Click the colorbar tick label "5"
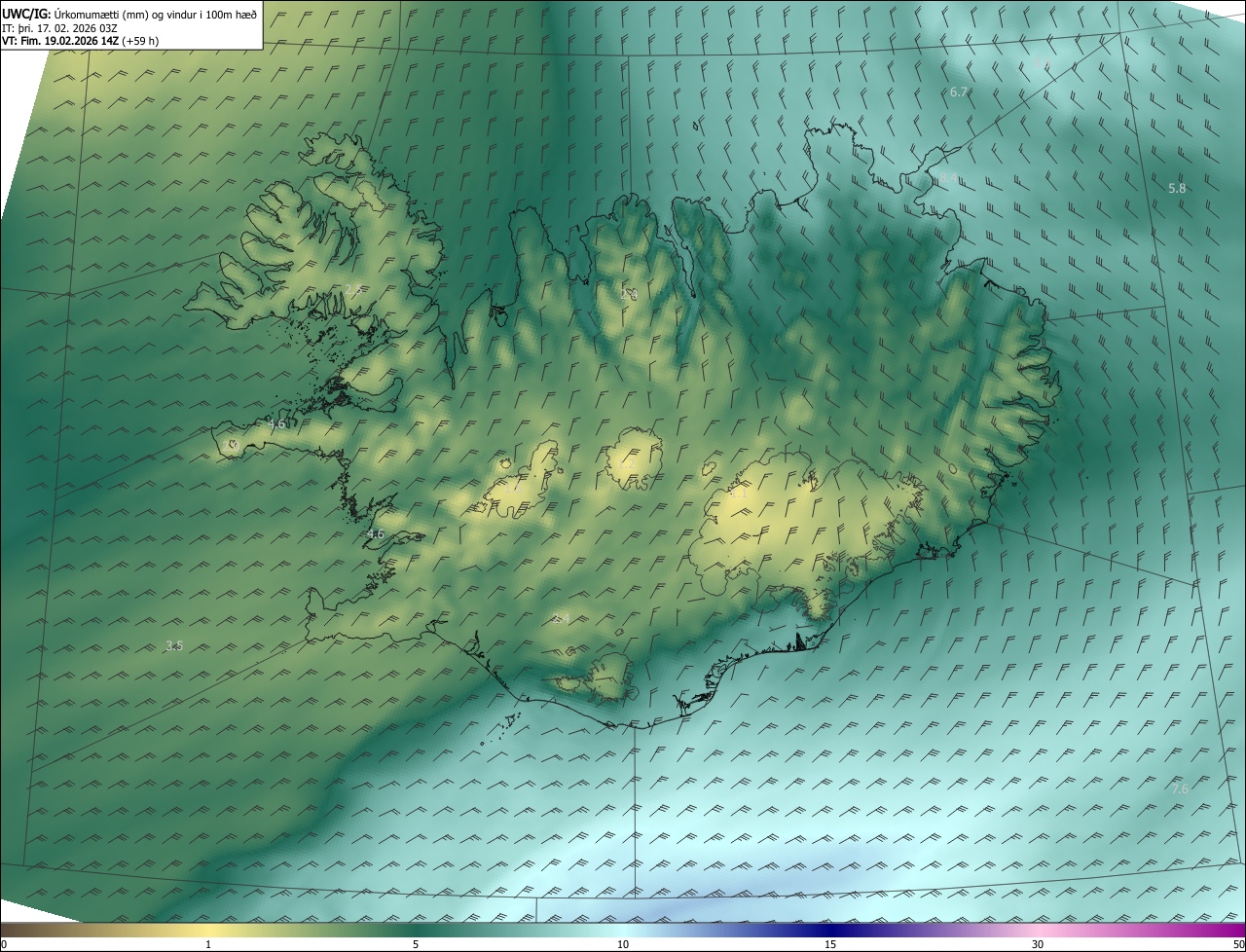Image resolution: width=1246 pixels, height=952 pixels. pos(416,945)
